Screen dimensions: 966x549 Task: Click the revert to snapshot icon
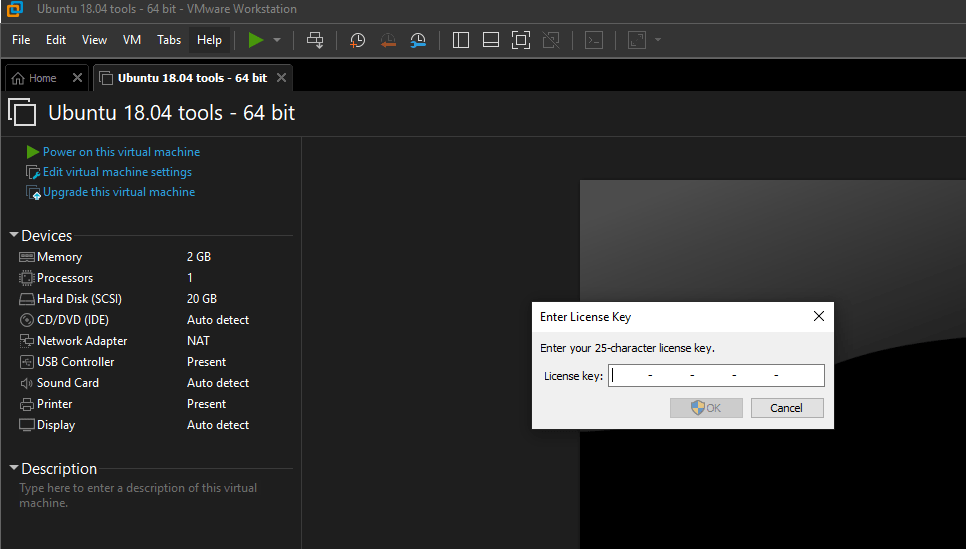pos(388,41)
